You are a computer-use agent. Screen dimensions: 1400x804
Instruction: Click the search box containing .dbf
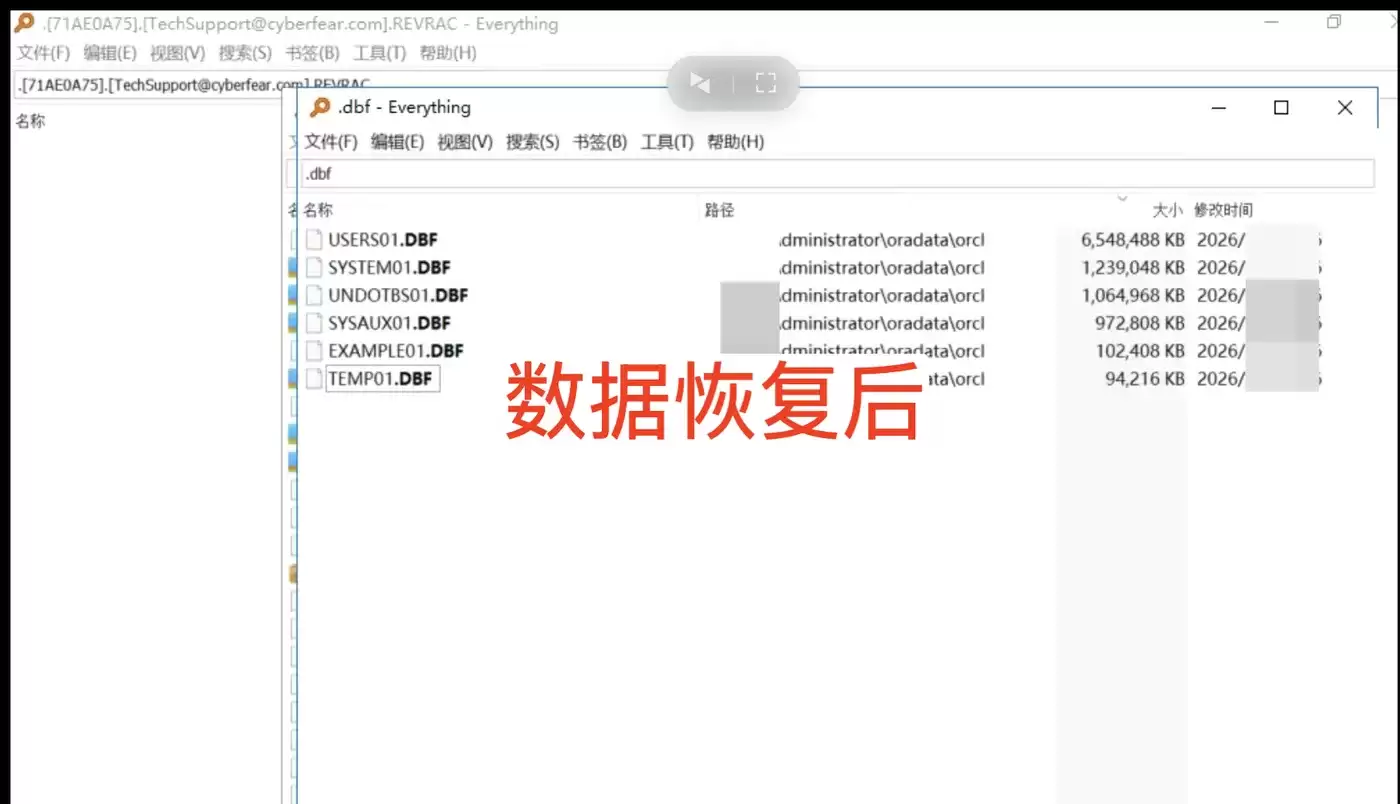838,173
